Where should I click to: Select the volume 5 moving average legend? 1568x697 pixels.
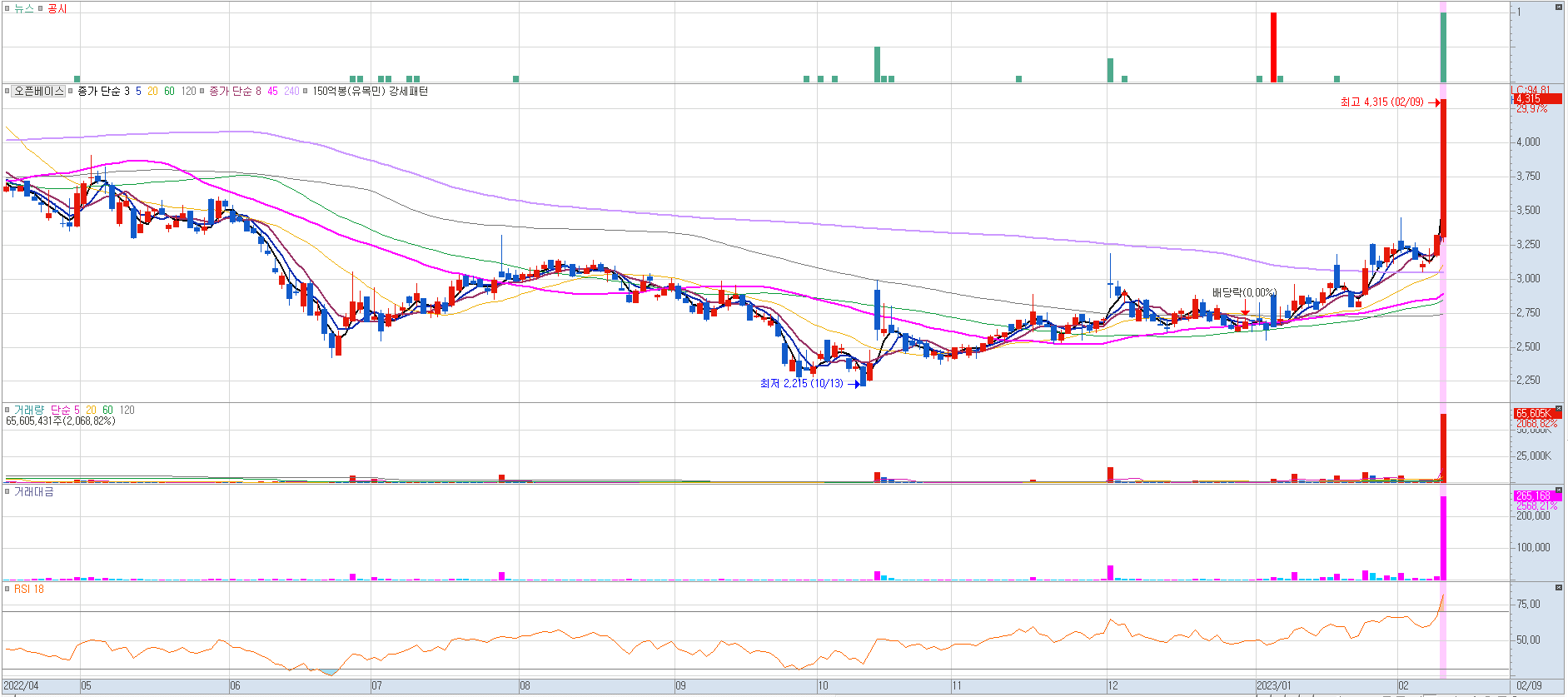(77, 410)
